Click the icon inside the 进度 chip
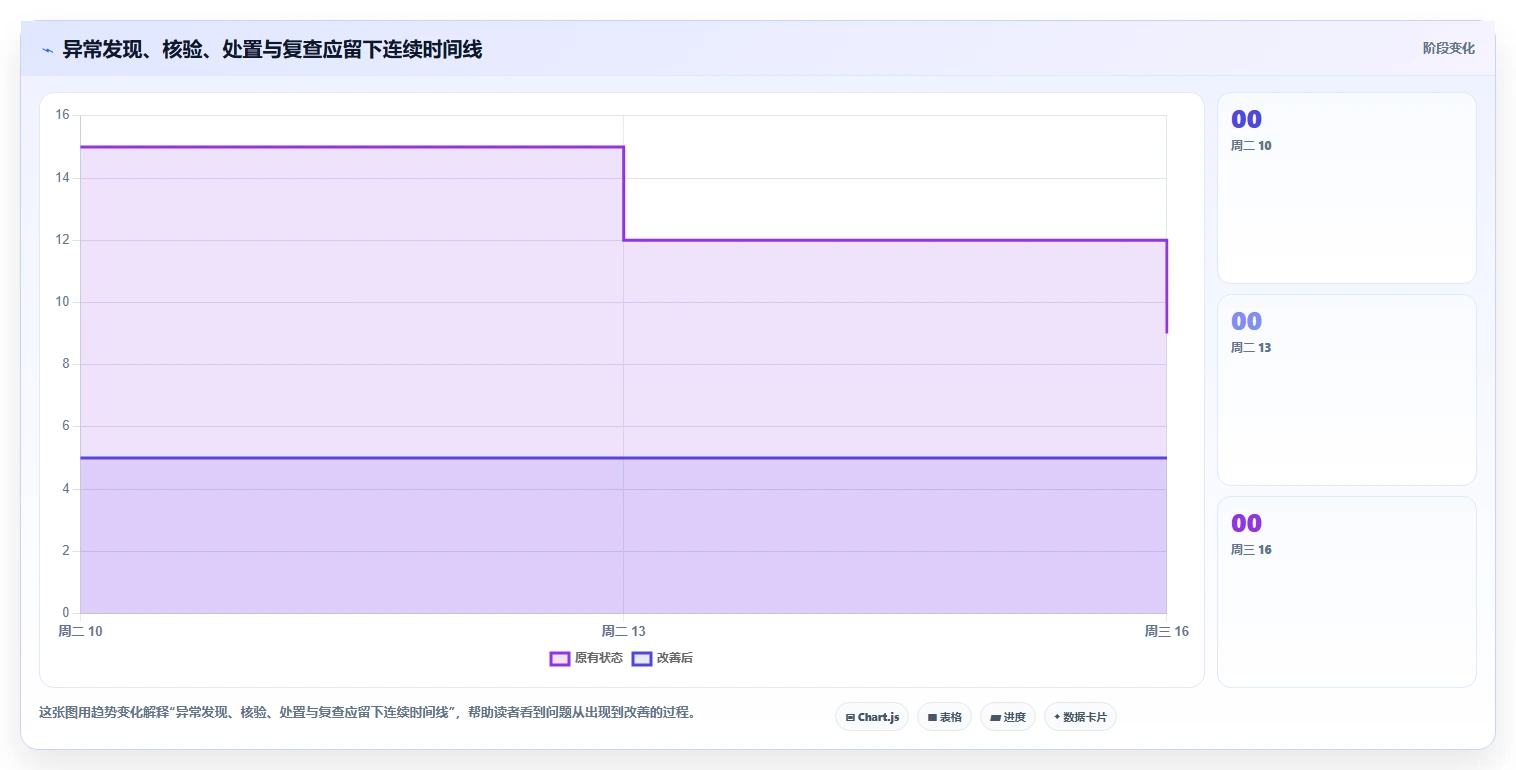Image resolution: width=1516 pixels, height=770 pixels. (995, 717)
